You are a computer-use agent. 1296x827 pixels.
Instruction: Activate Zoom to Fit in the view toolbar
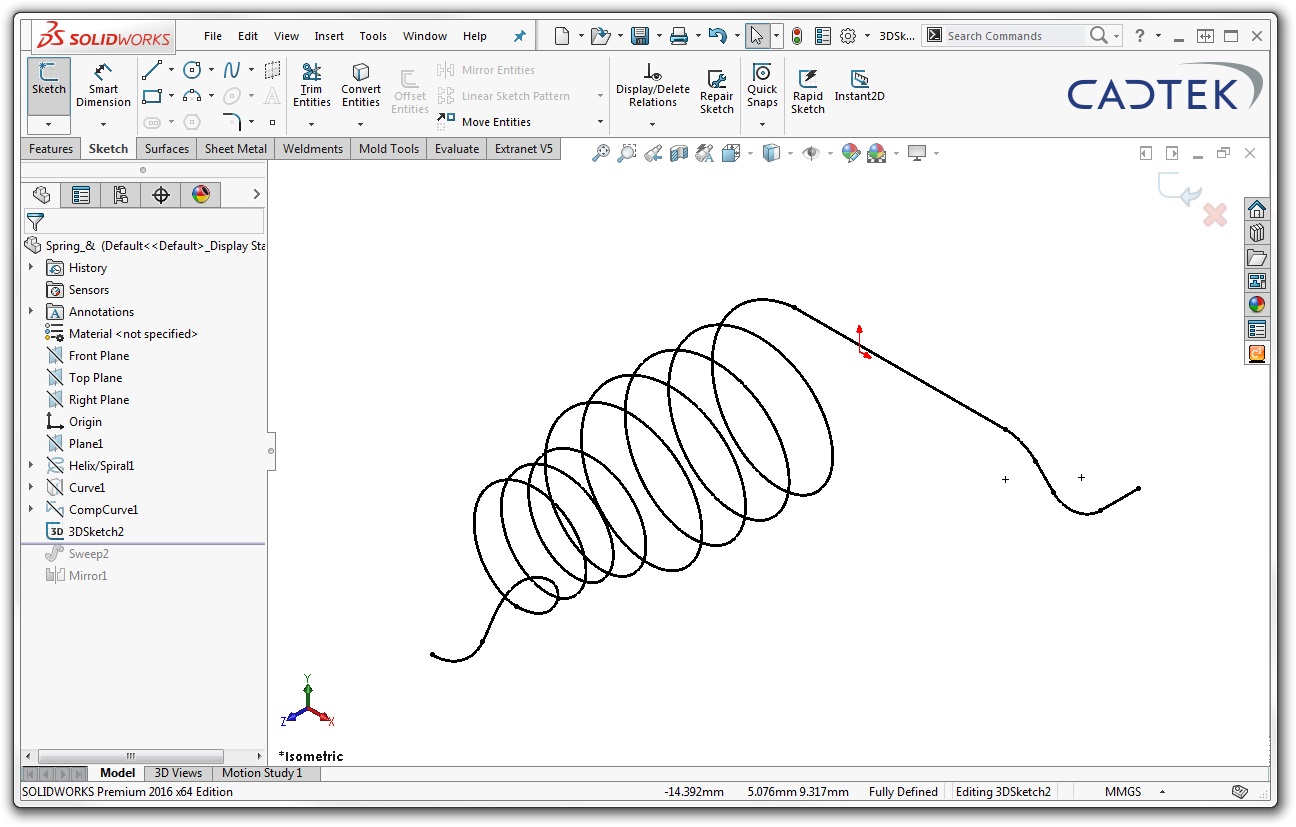click(x=599, y=152)
